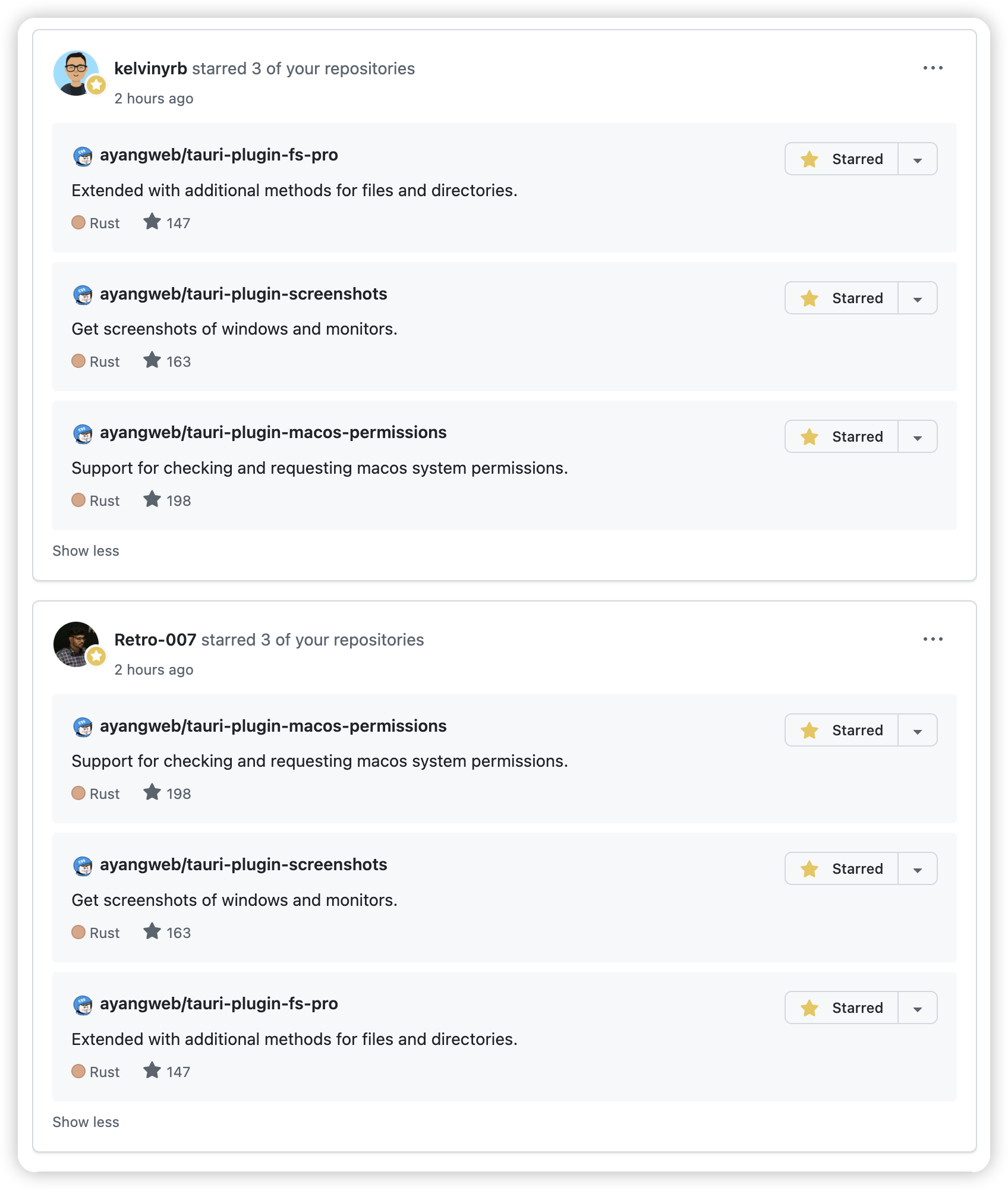Unstar tauri-plugin-fs-pro in kelvinyrb's card
This screenshot has width=1008, height=1190.
coord(842,159)
